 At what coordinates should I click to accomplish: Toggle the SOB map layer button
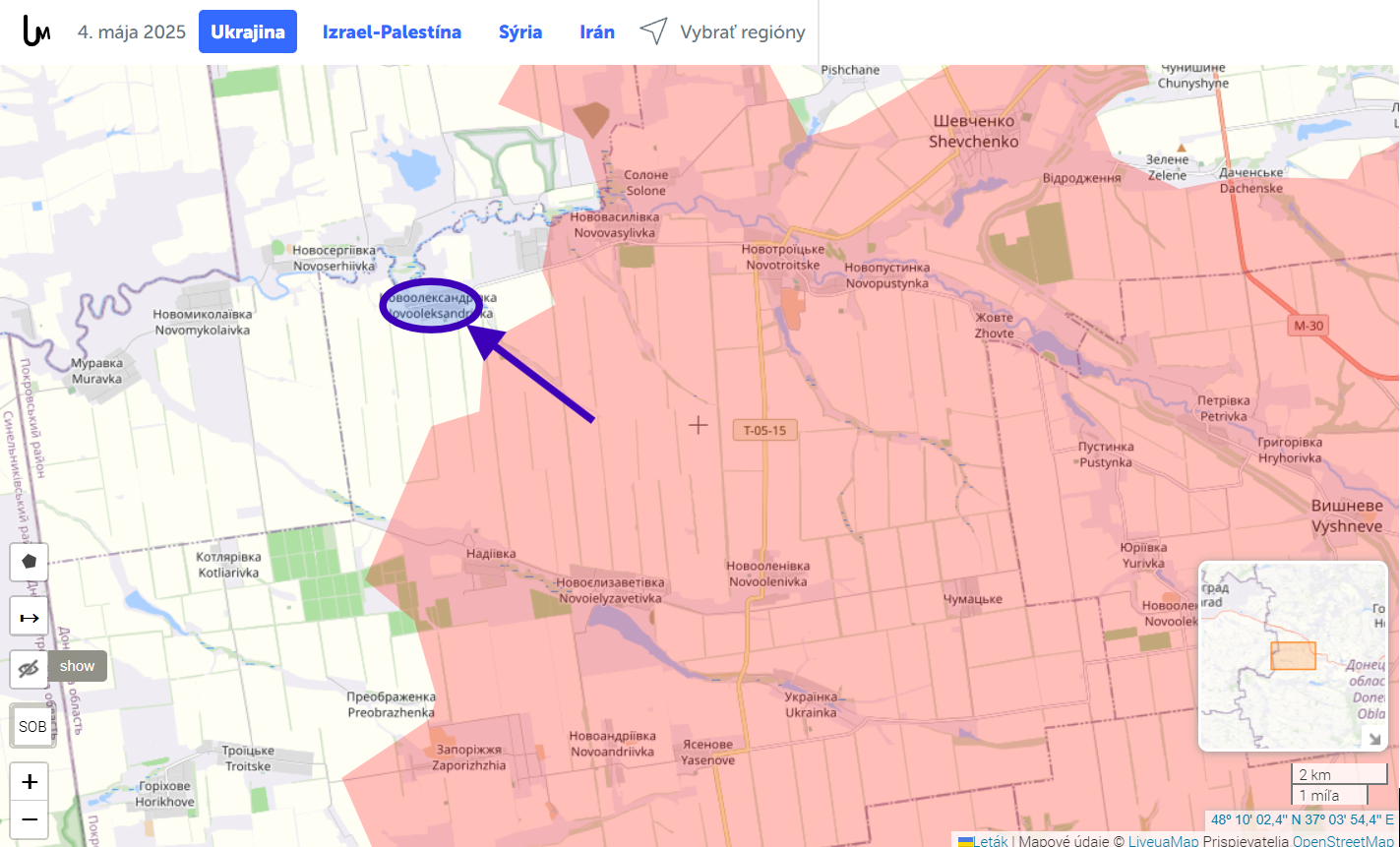[32, 727]
